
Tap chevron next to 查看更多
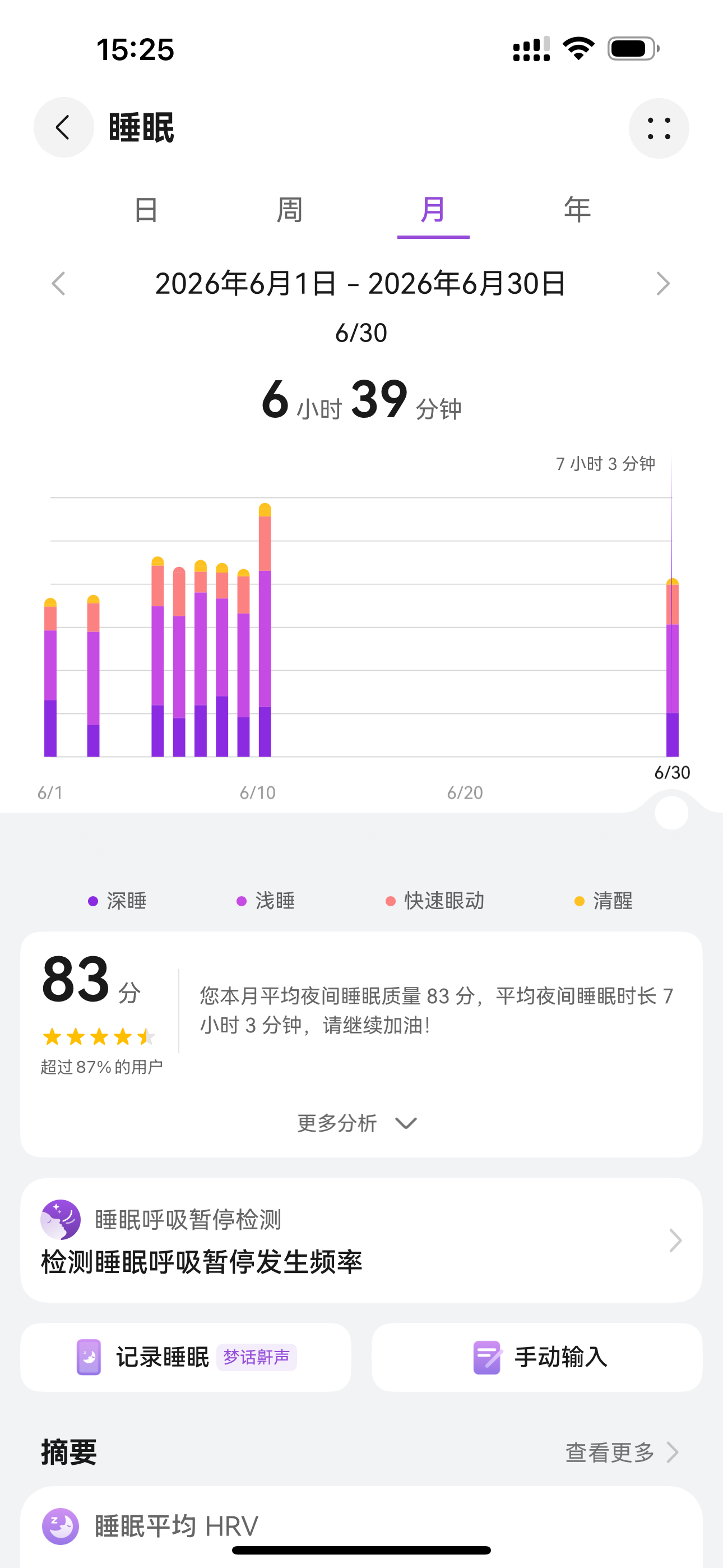pyautogui.click(x=673, y=1453)
